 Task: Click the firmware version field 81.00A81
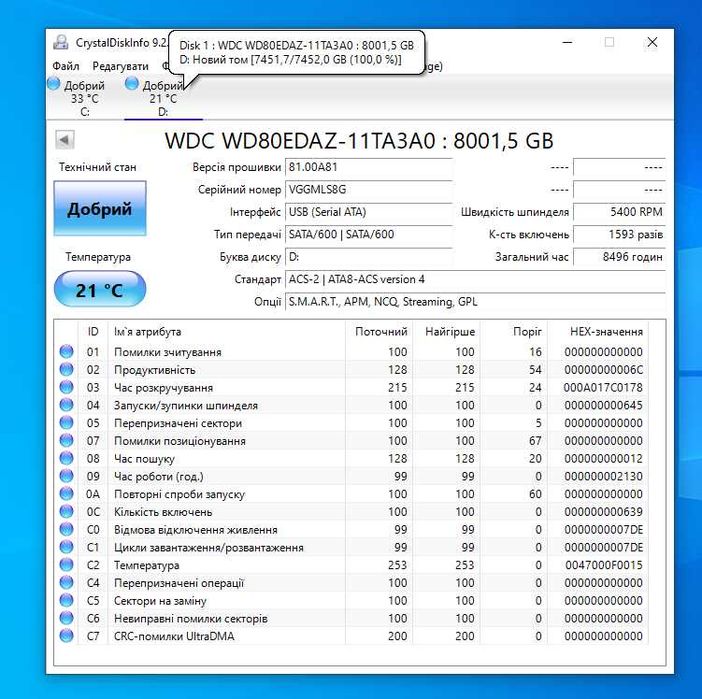click(x=368, y=167)
